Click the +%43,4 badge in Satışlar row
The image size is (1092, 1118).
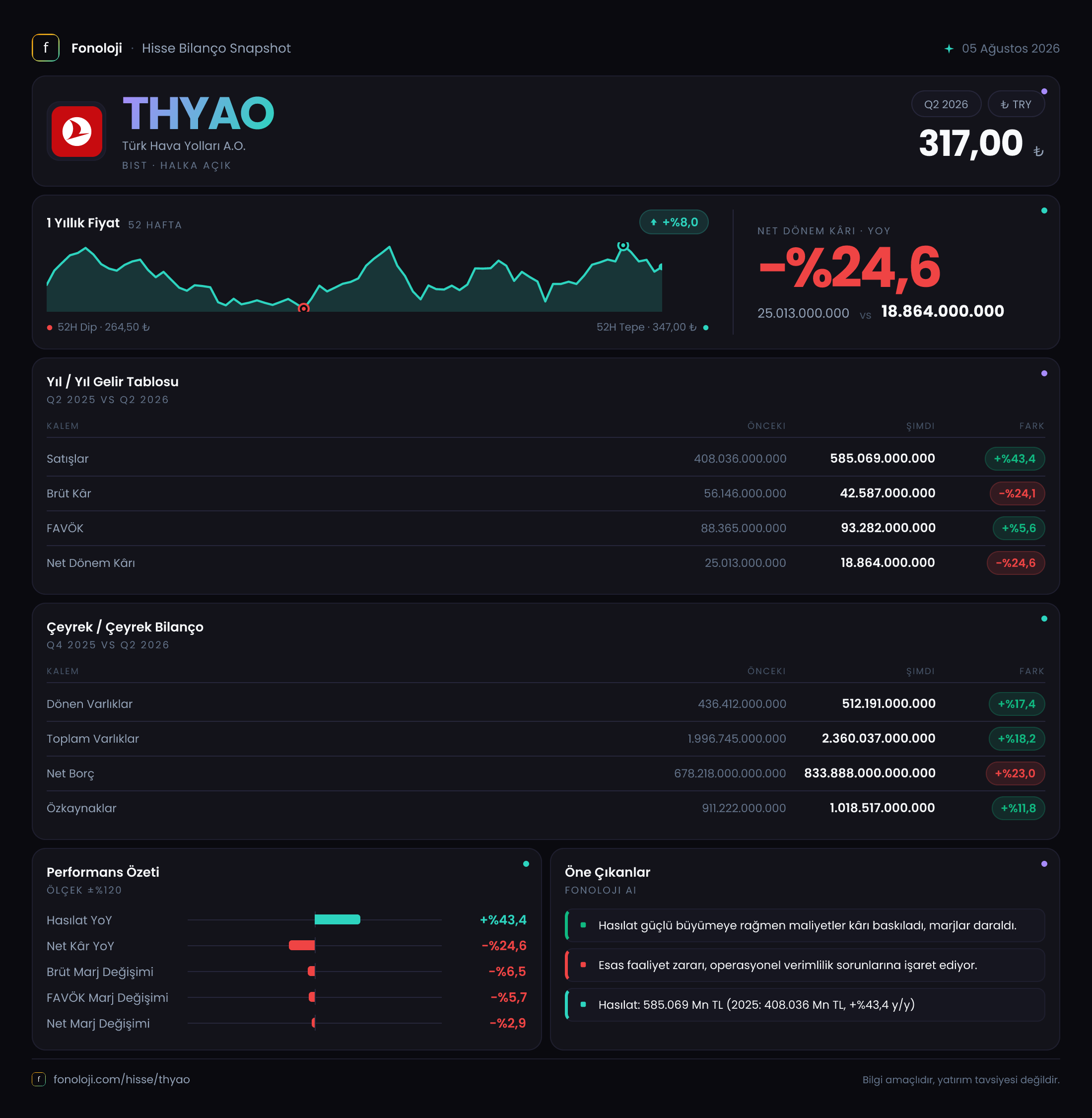point(1015,459)
